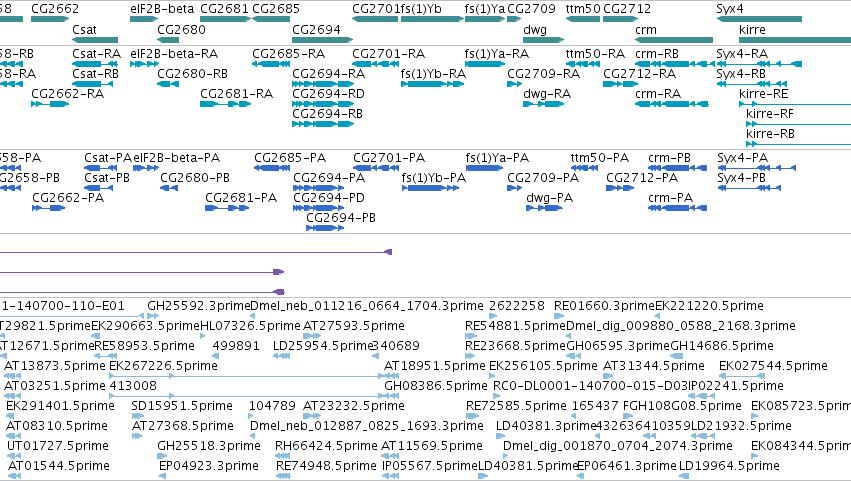Viewport: 851px width, 481px height.
Task: Select transcript Syx4-RB
Action: coord(752,84)
